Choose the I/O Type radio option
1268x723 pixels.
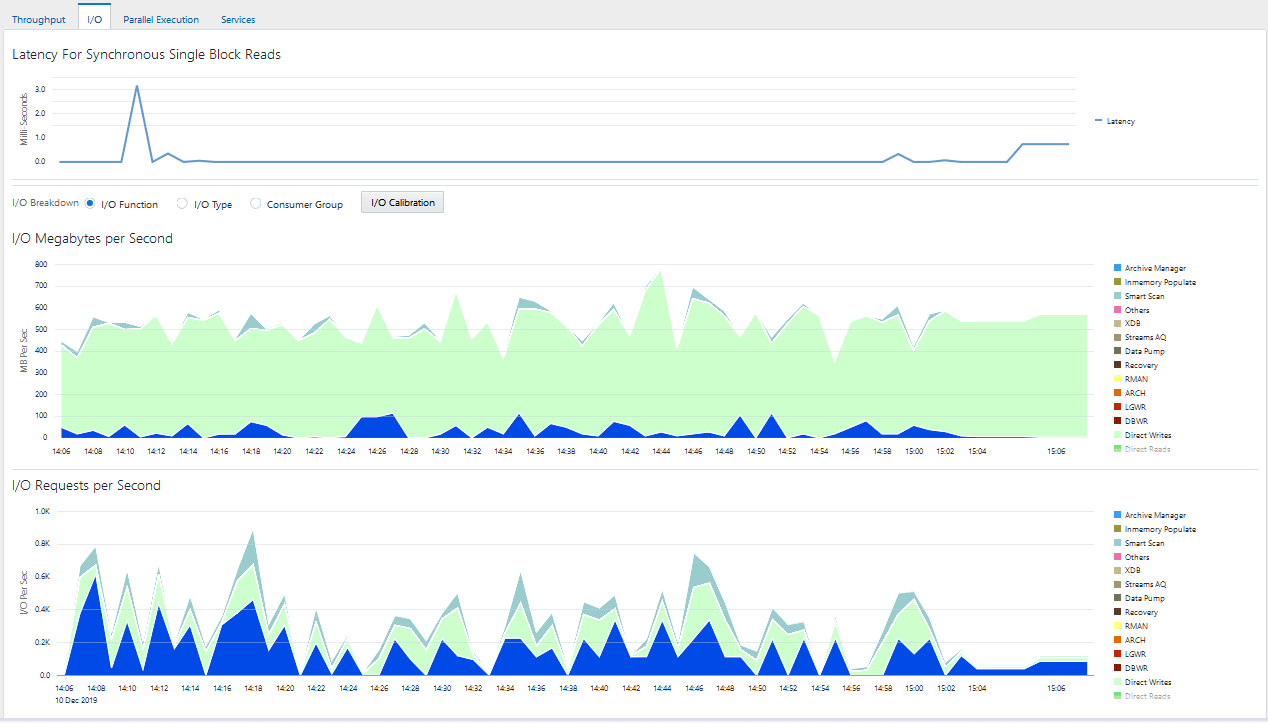click(182, 204)
